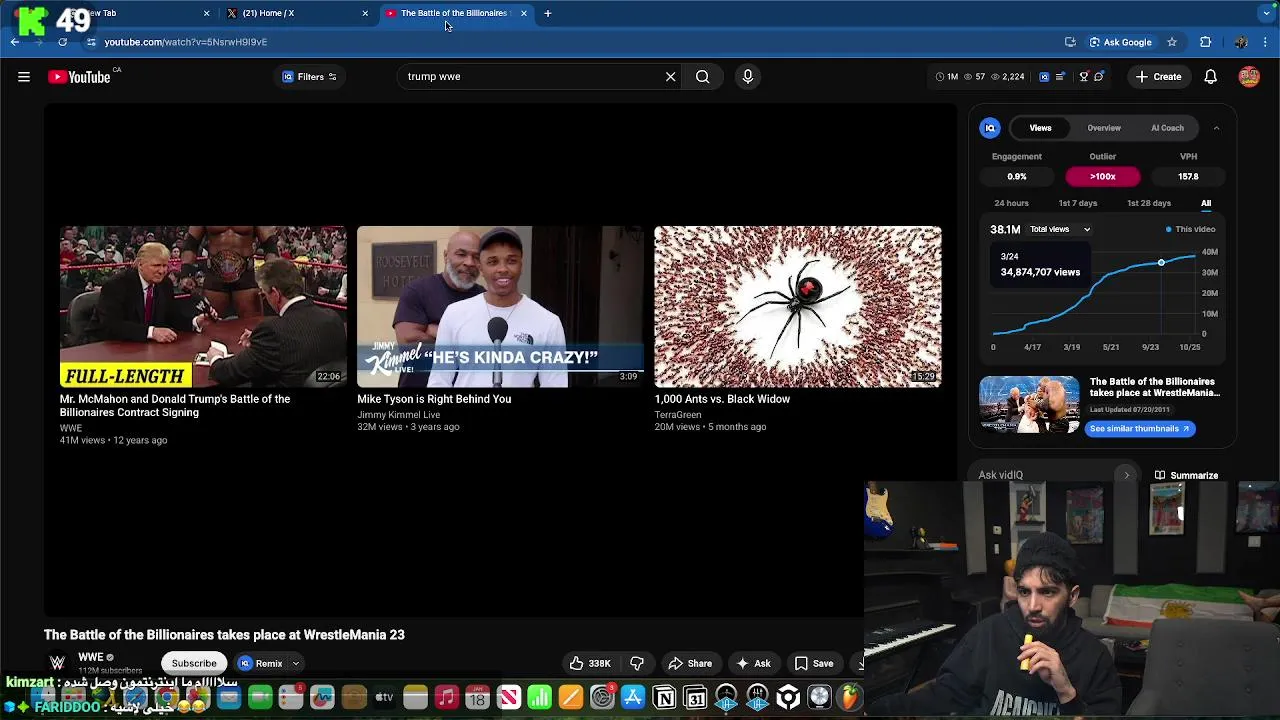The width and height of the screenshot is (1280, 720).
Task: Start voice search with the microphone
Action: (748, 77)
